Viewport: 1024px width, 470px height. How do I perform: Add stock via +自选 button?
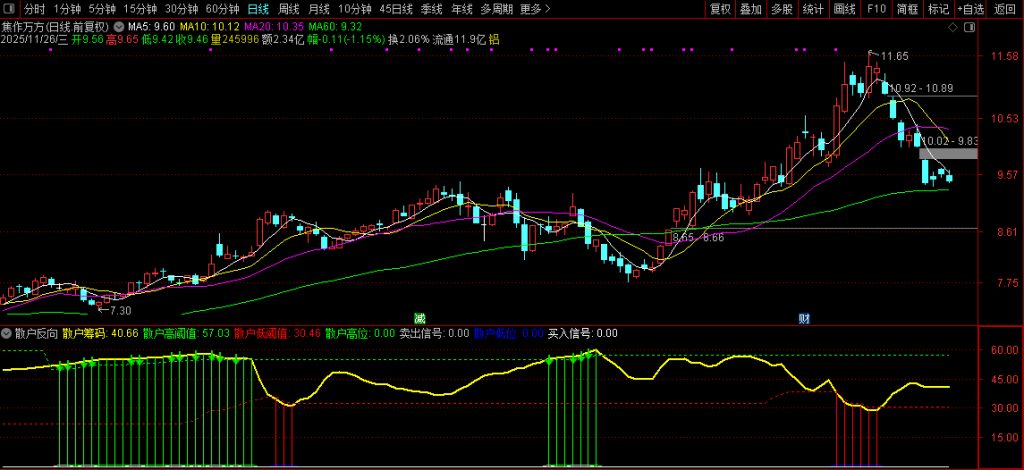coord(969,9)
